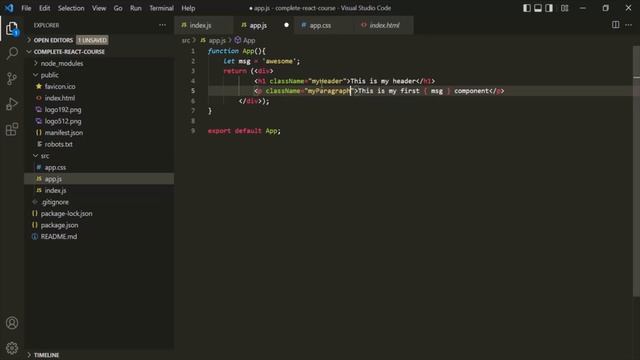Viewport: 640px width, 360px height.
Task: Click the app.js breadcrumb segment
Action: (x=217, y=40)
